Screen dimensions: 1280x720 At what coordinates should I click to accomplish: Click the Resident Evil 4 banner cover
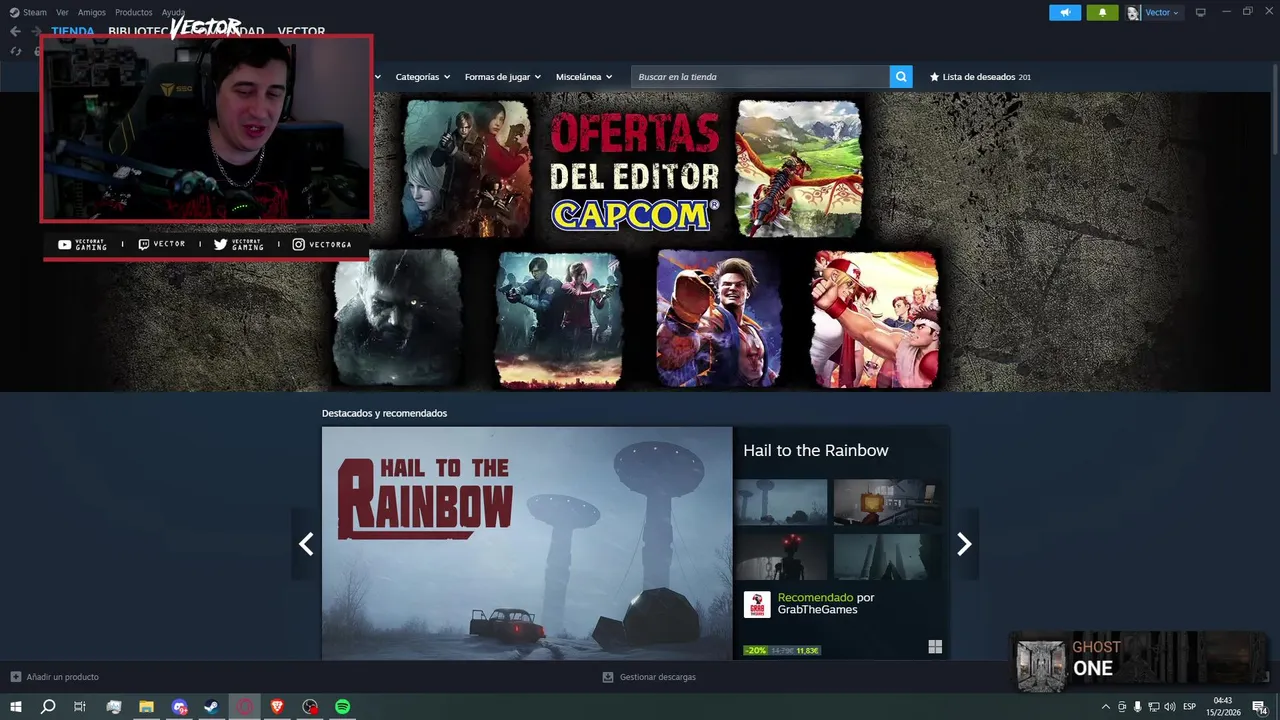[467, 167]
